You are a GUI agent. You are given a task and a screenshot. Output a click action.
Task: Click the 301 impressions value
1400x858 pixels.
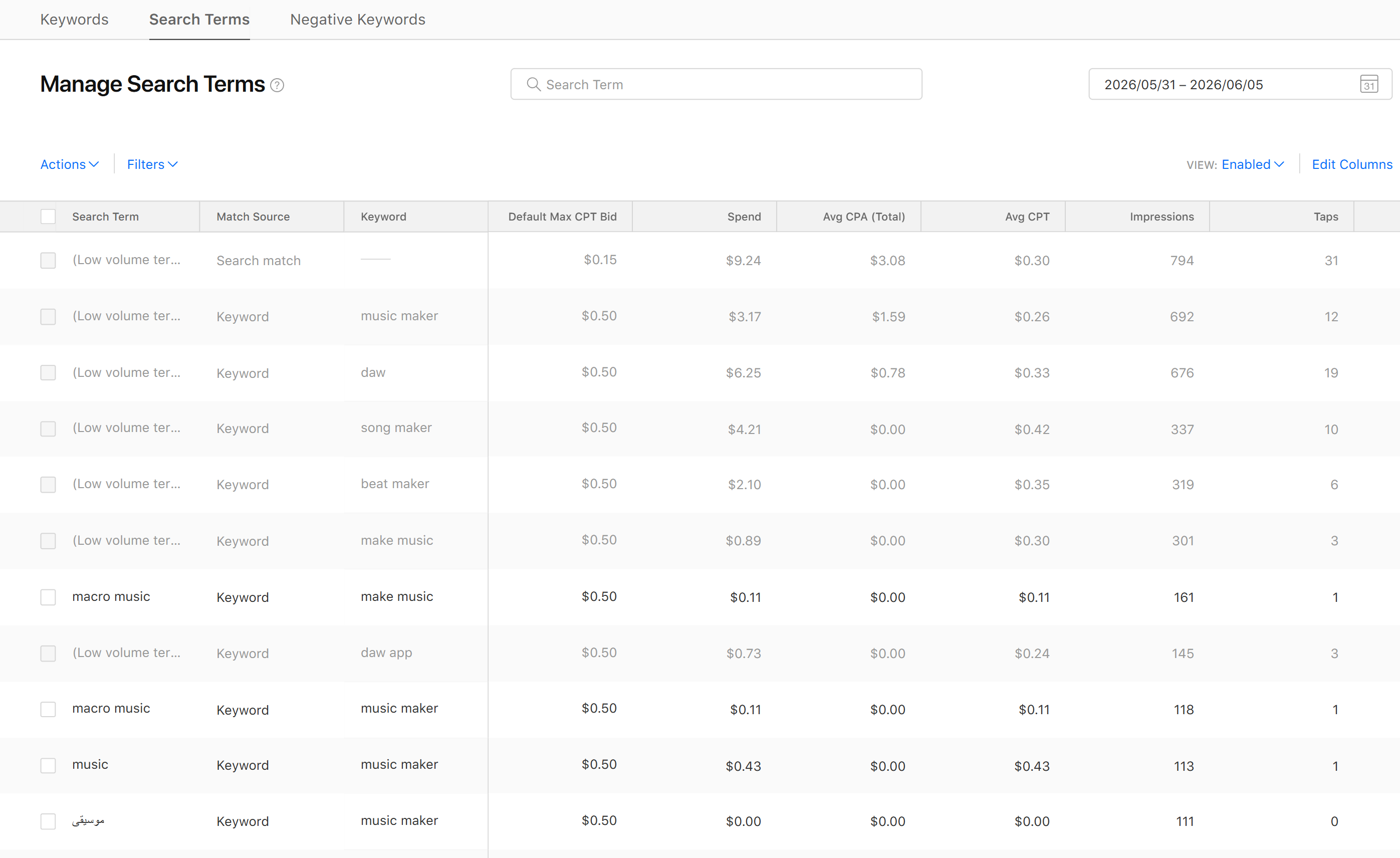[1184, 540]
